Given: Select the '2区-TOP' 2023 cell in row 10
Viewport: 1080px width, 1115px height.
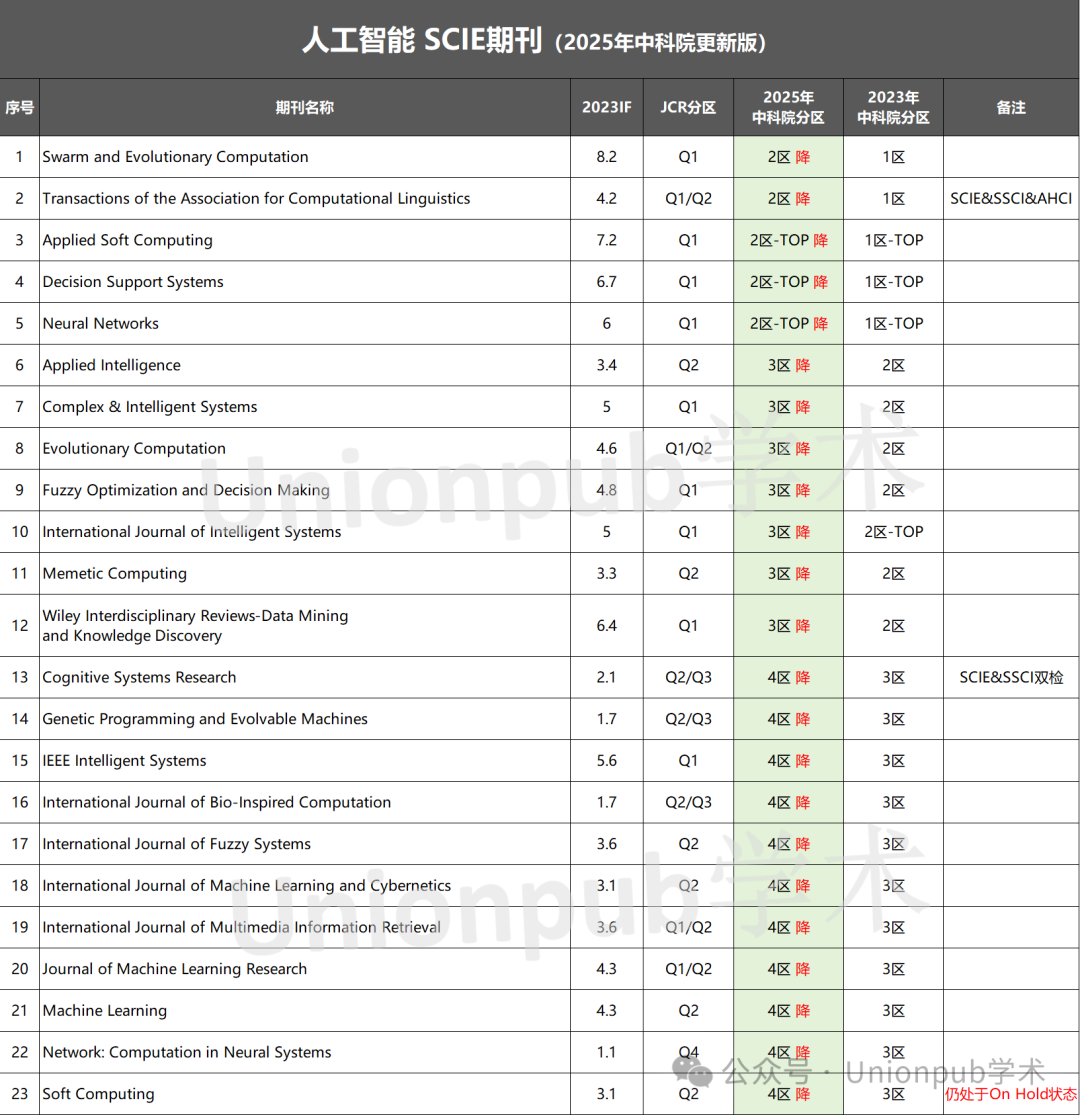Looking at the screenshot, I should (894, 532).
